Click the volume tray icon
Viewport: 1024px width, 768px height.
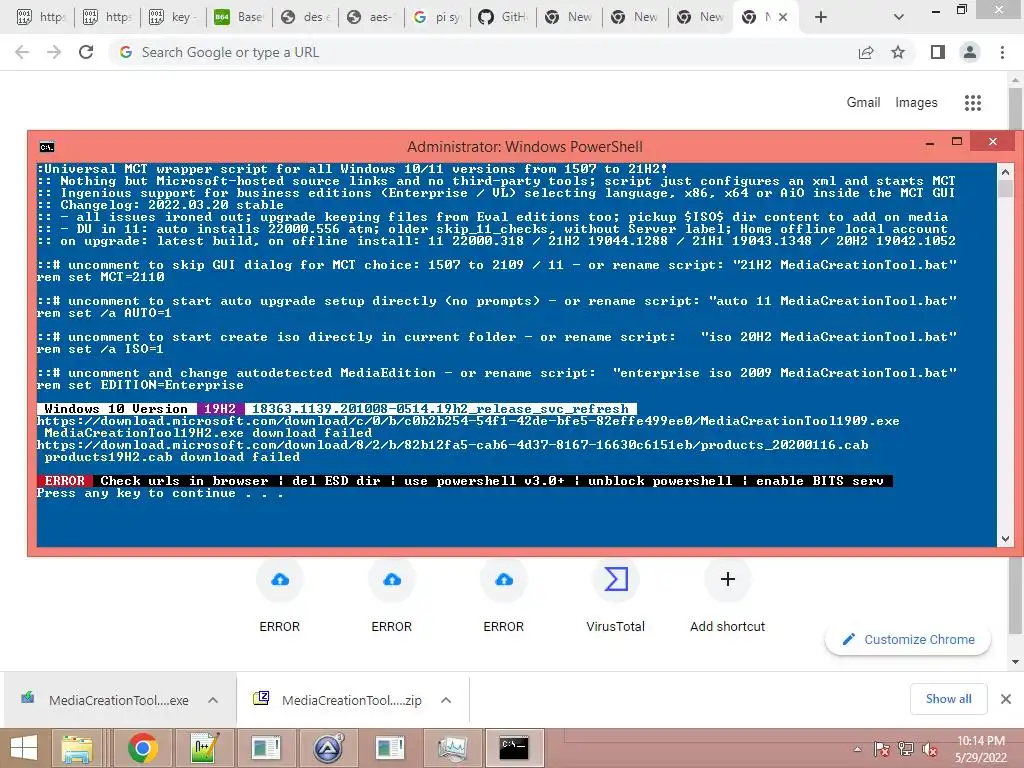929,749
